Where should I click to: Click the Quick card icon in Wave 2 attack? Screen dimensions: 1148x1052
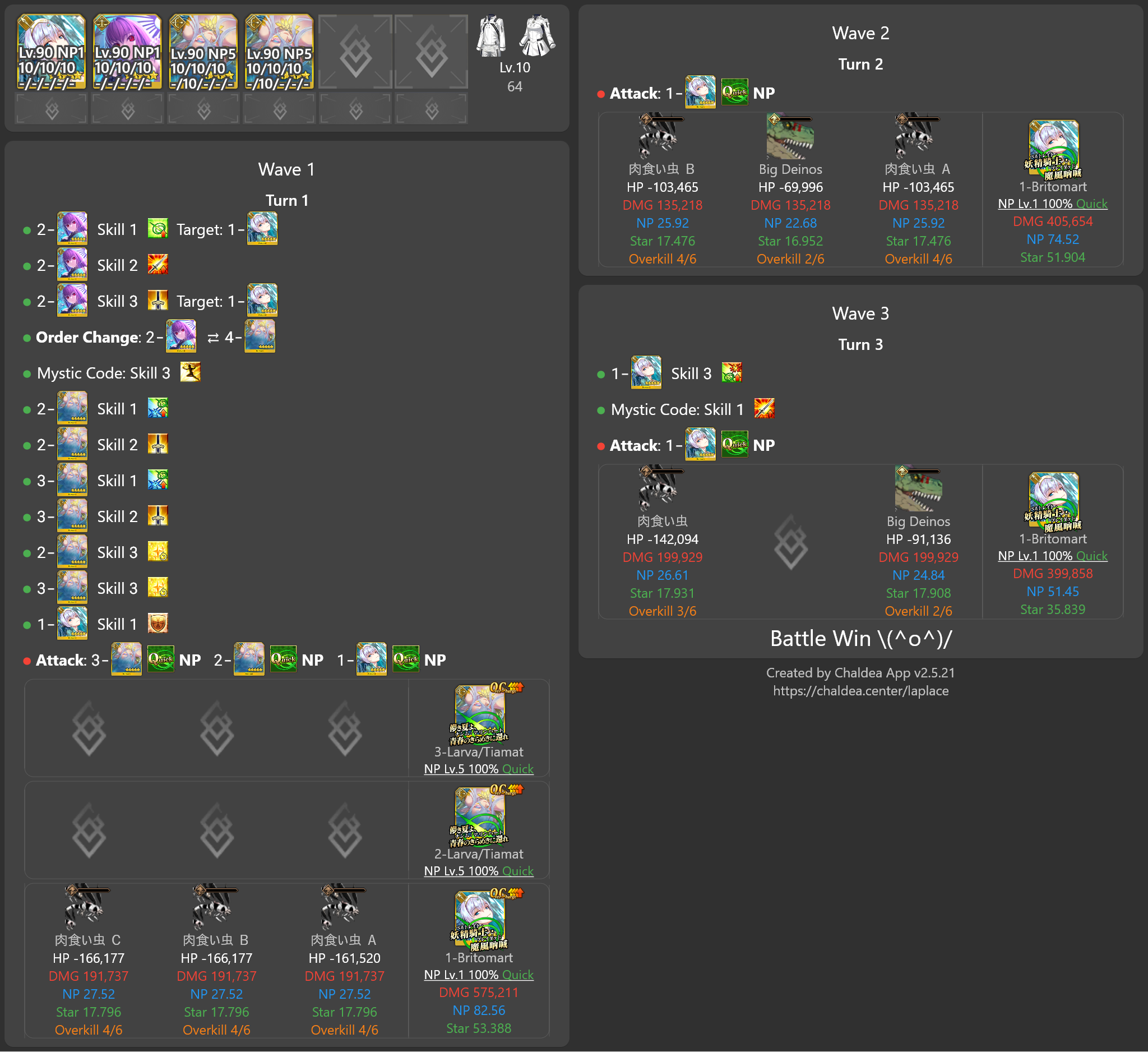pos(734,93)
